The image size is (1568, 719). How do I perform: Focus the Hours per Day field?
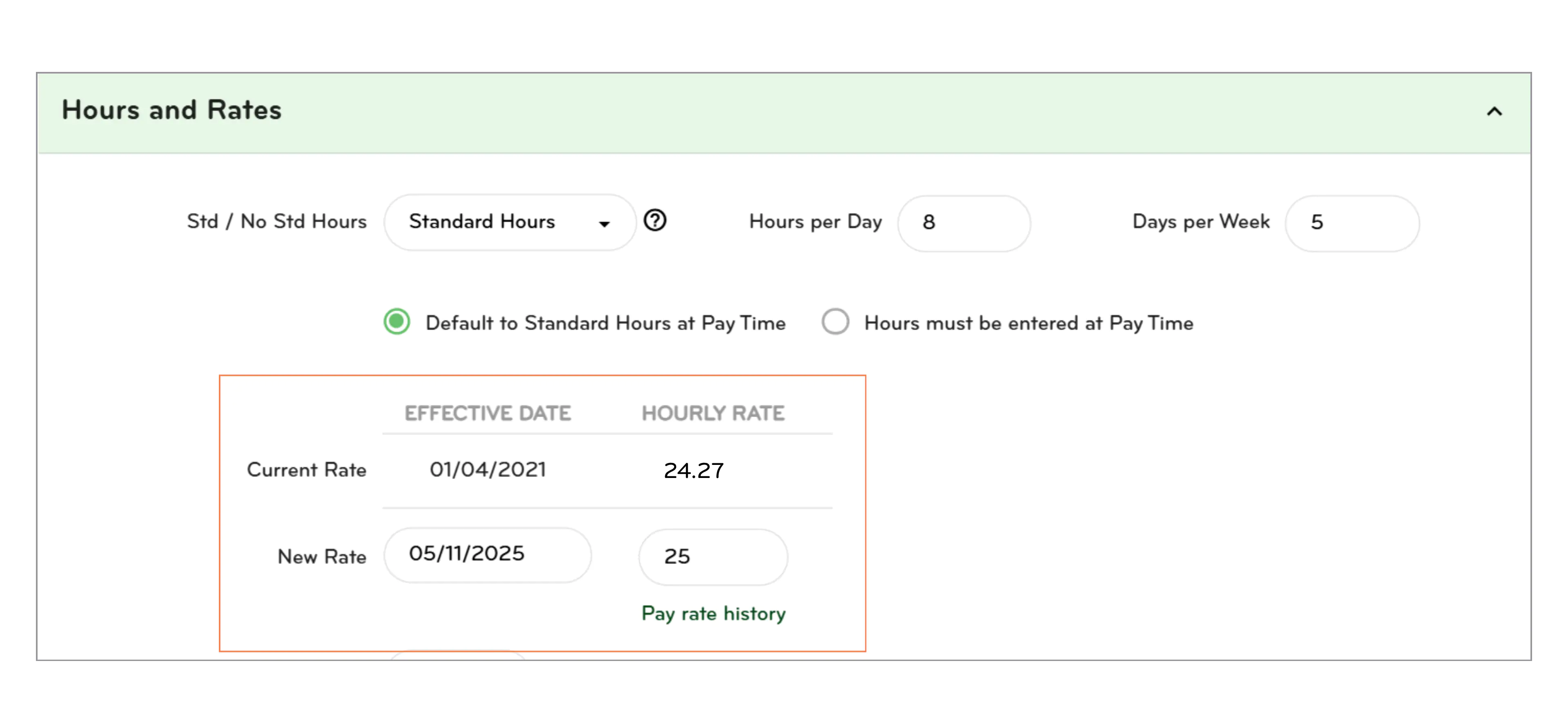coord(964,223)
